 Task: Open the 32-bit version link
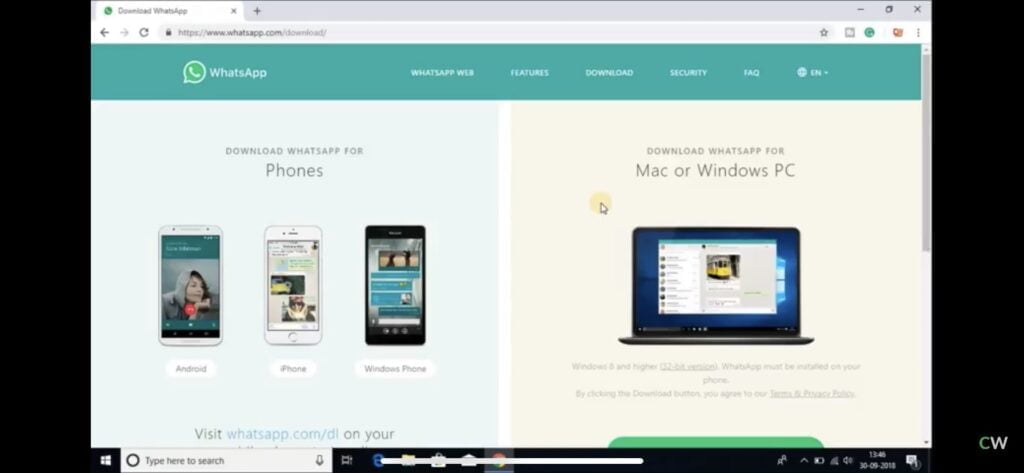coord(688,367)
